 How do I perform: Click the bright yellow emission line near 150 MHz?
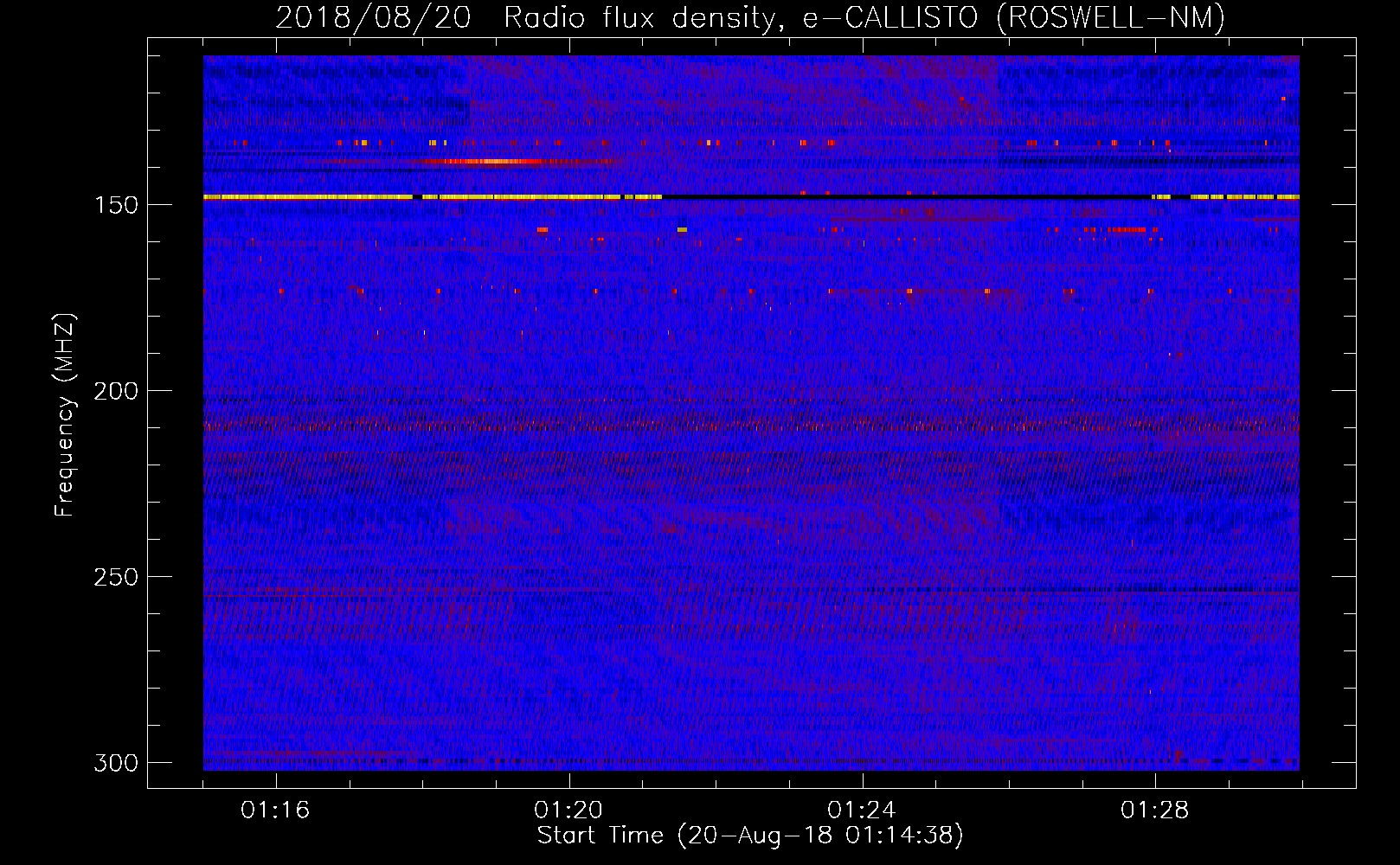pyautogui.click(x=433, y=197)
